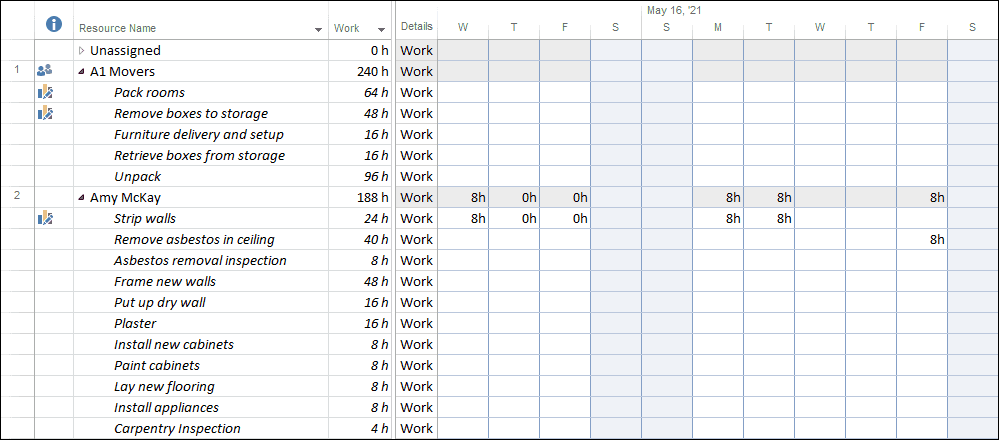Select the May 16, '21 week header
Viewport: 999px width, 440px height.
(674, 10)
